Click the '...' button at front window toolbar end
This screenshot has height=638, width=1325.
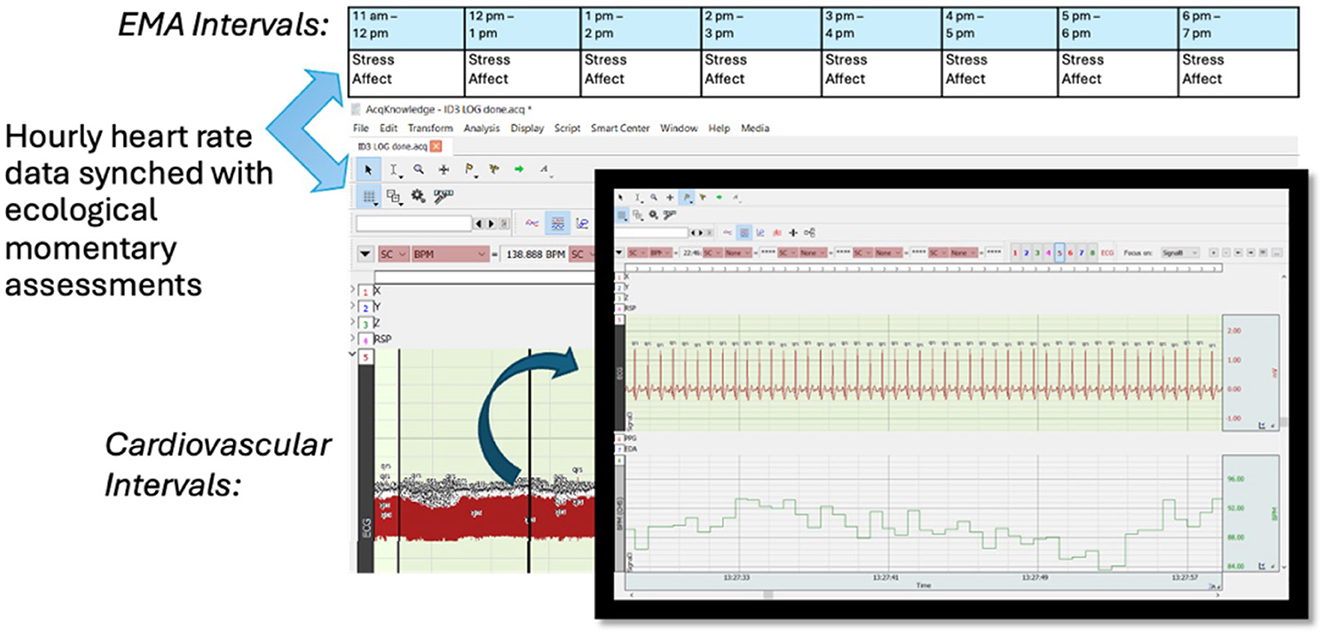1276,253
